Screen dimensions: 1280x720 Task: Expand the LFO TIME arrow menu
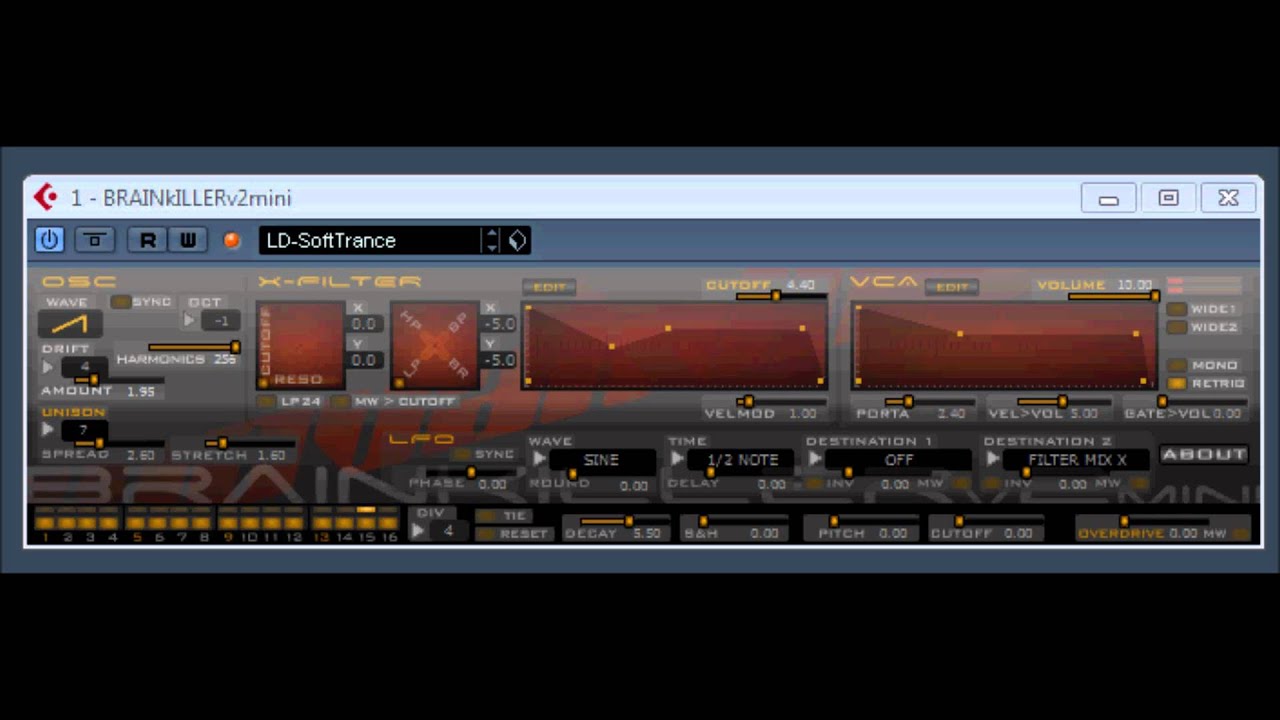coord(677,459)
